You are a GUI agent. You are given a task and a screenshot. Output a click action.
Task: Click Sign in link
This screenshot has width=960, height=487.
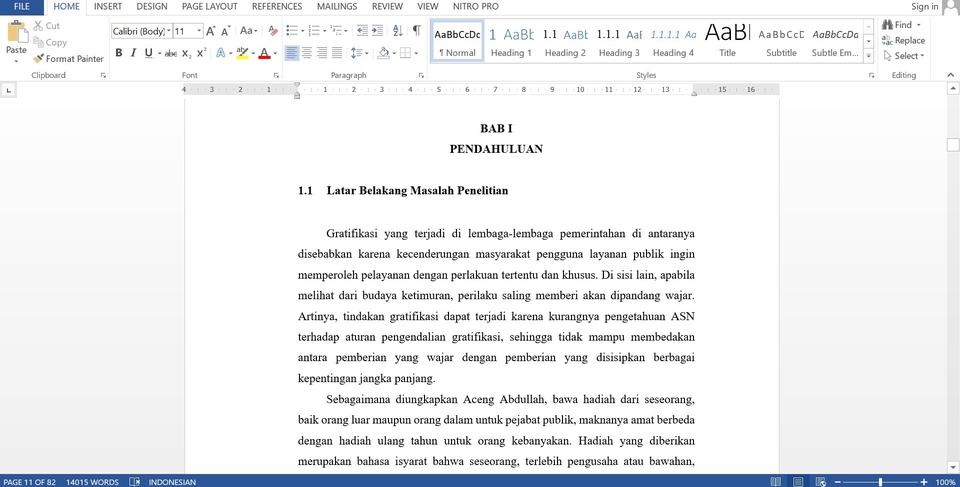point(924,7)
